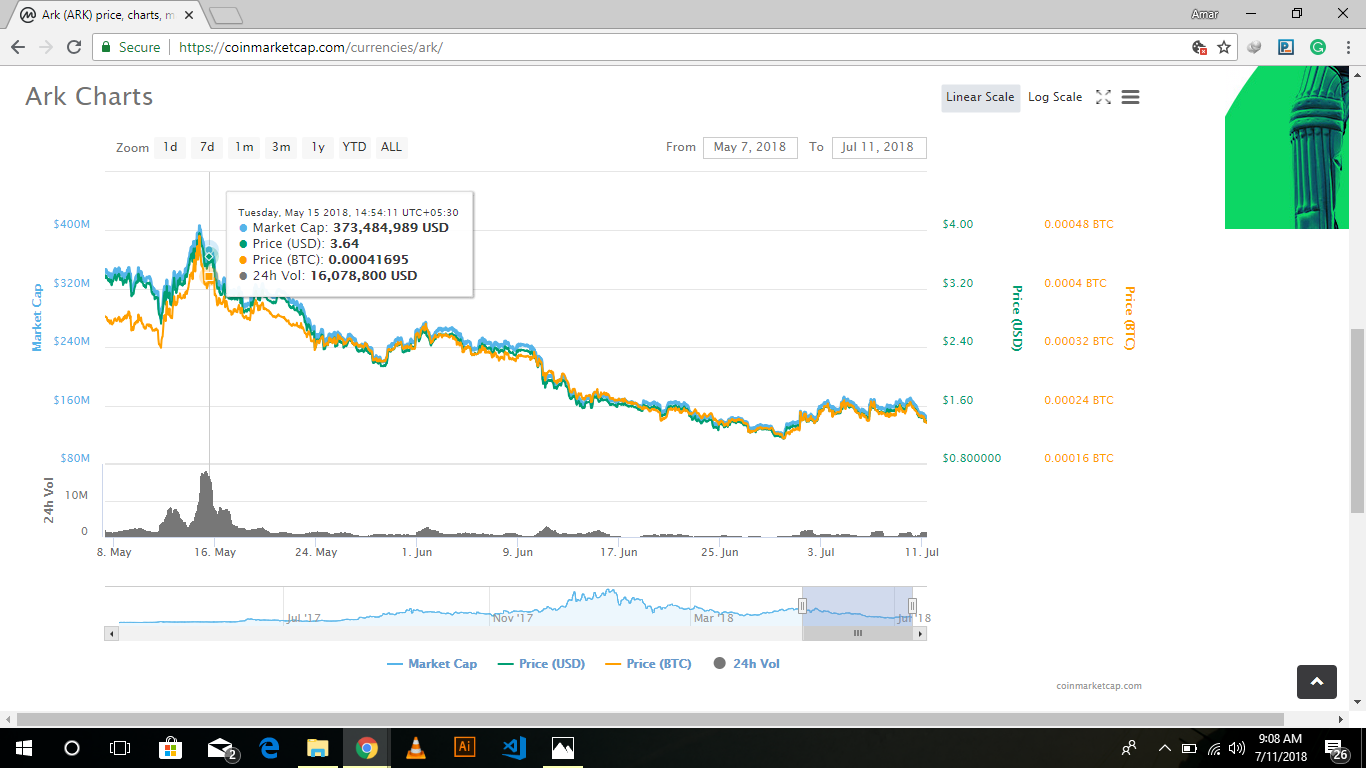Click the scroll-to-top arrow button
This screenshot has width=1366, height=768.
1317,681
